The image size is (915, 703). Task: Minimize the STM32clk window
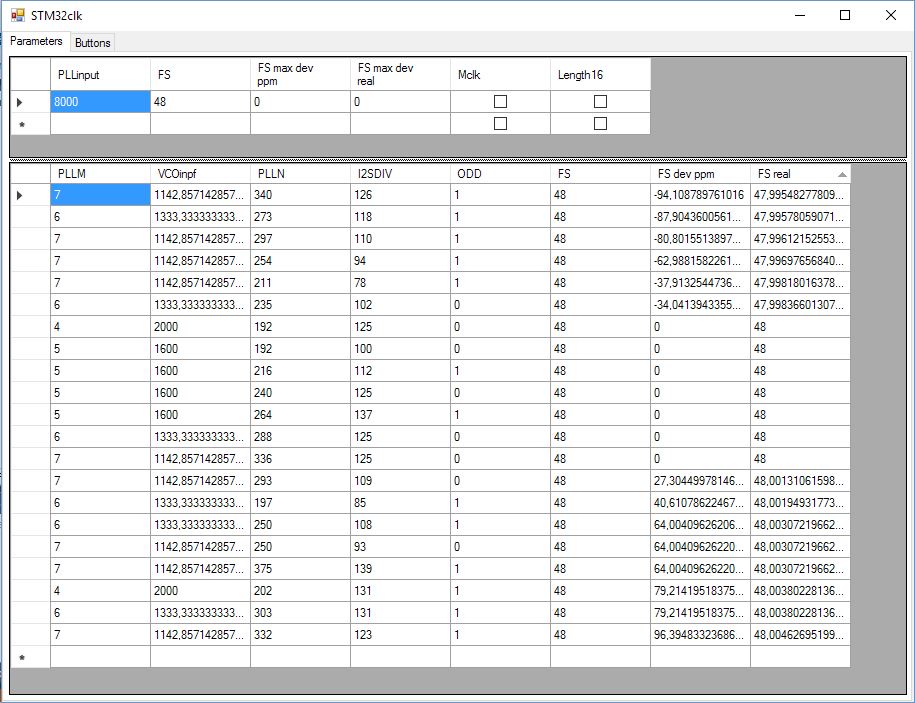coord(800,15)
